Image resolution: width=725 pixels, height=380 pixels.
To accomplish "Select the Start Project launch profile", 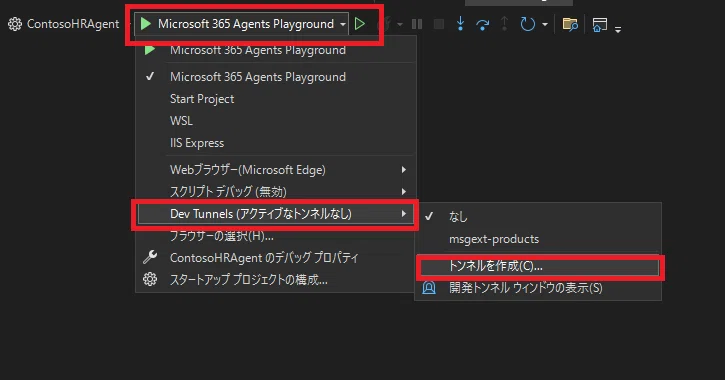I will pyautogui.click(x=276, y=99).
